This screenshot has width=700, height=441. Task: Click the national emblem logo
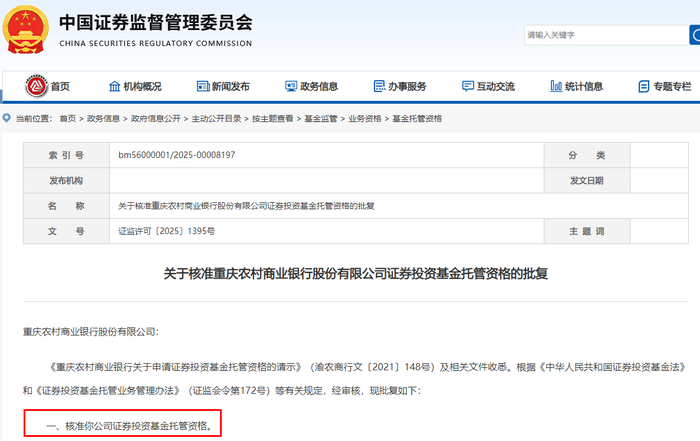point(25,29)
